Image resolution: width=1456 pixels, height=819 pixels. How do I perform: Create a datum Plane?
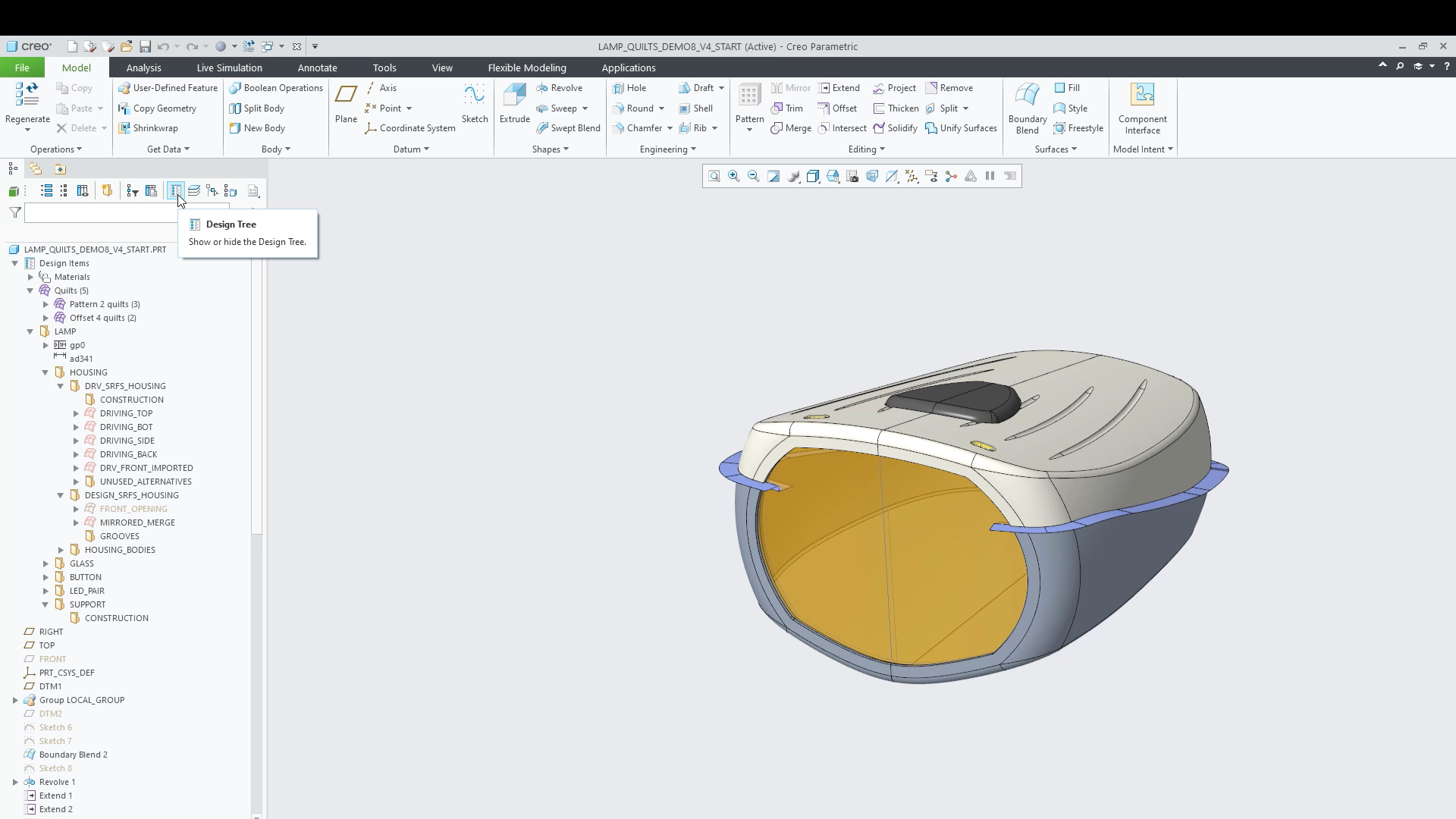(346, 103)
